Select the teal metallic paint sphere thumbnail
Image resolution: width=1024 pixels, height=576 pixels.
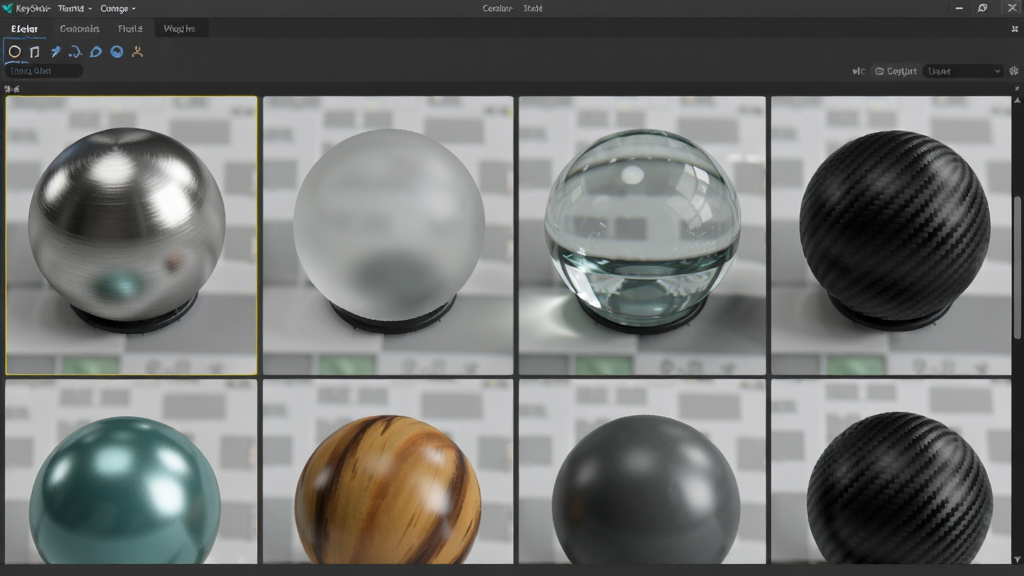click(131, 472)
